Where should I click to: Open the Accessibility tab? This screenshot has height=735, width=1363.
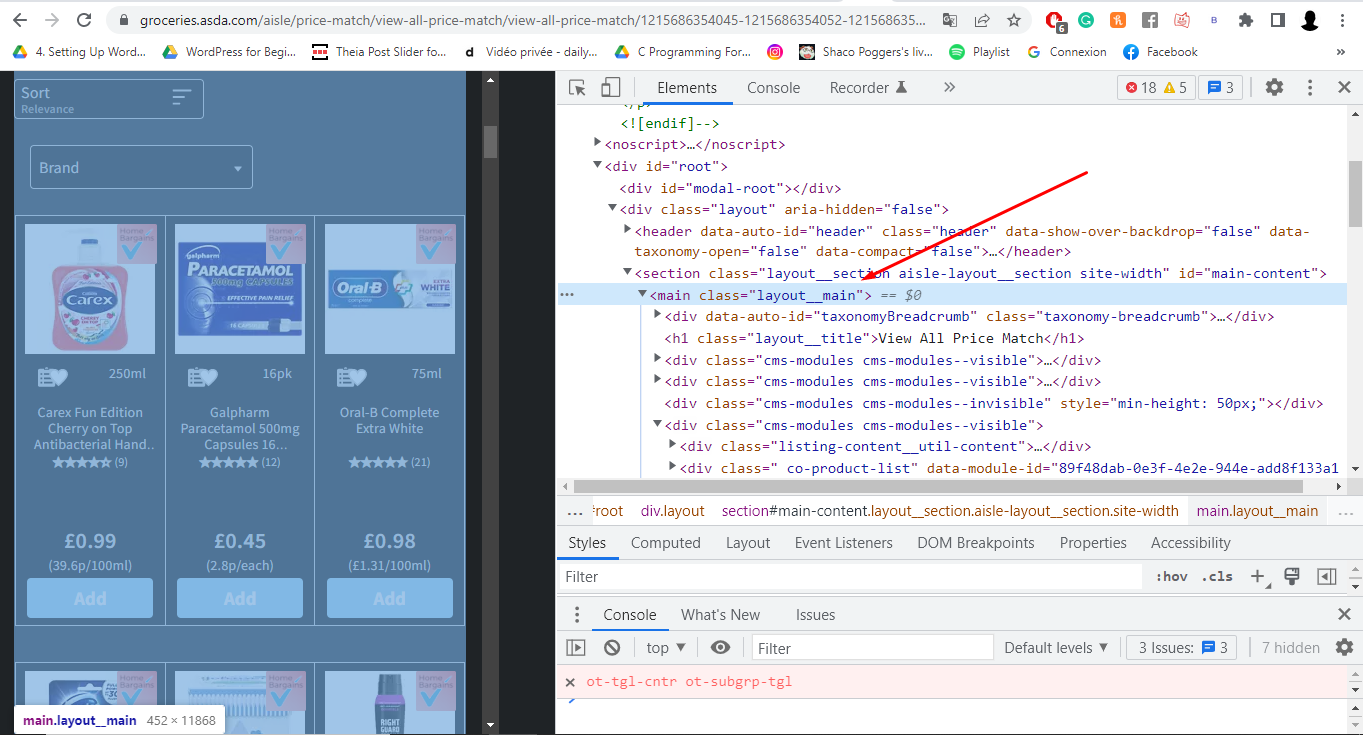(1191, 543)
